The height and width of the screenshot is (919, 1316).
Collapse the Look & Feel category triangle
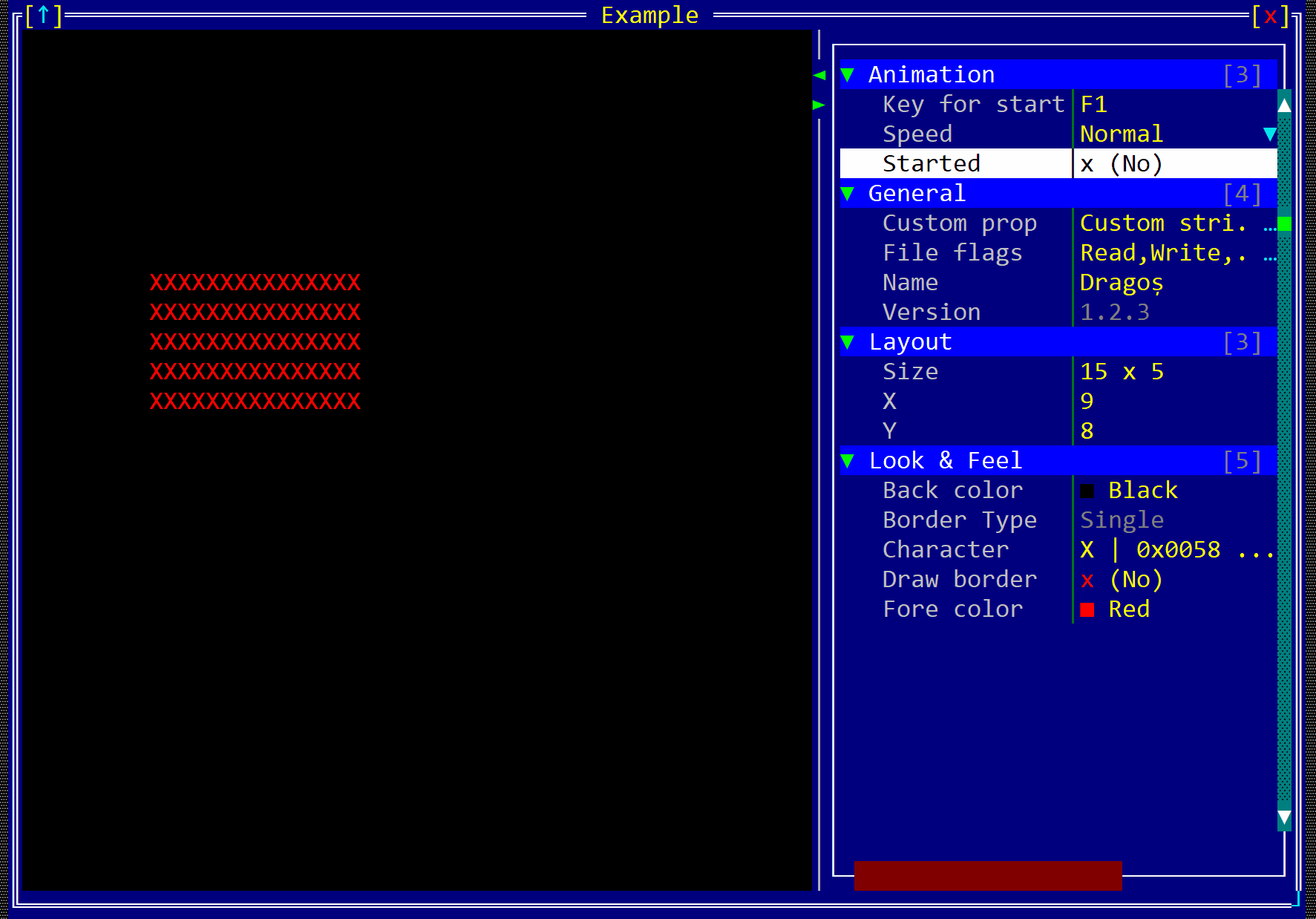pos(848,461)
